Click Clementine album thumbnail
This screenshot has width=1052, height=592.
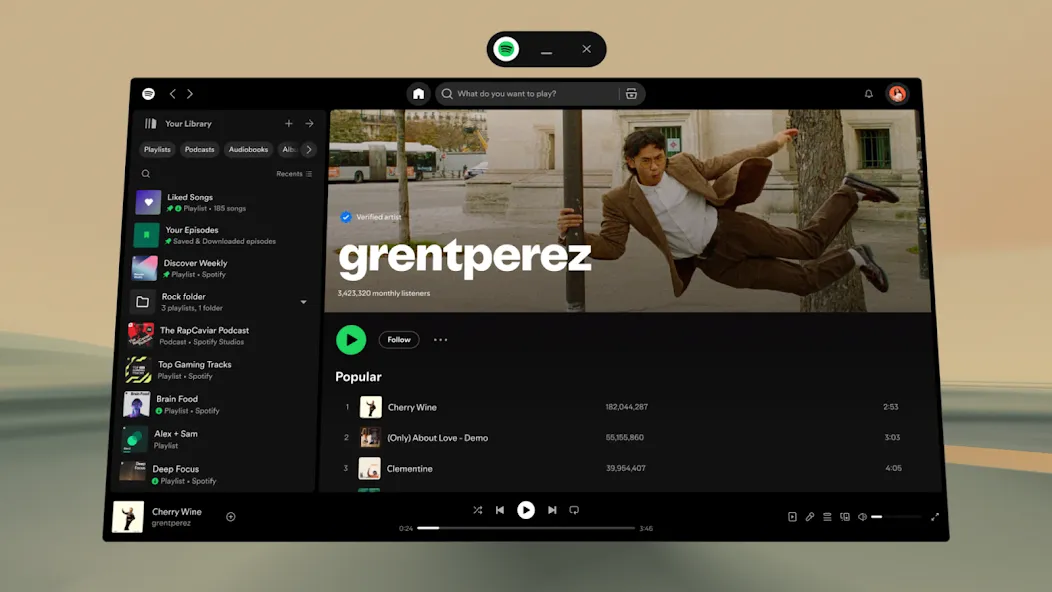click(x=369, y=468)
